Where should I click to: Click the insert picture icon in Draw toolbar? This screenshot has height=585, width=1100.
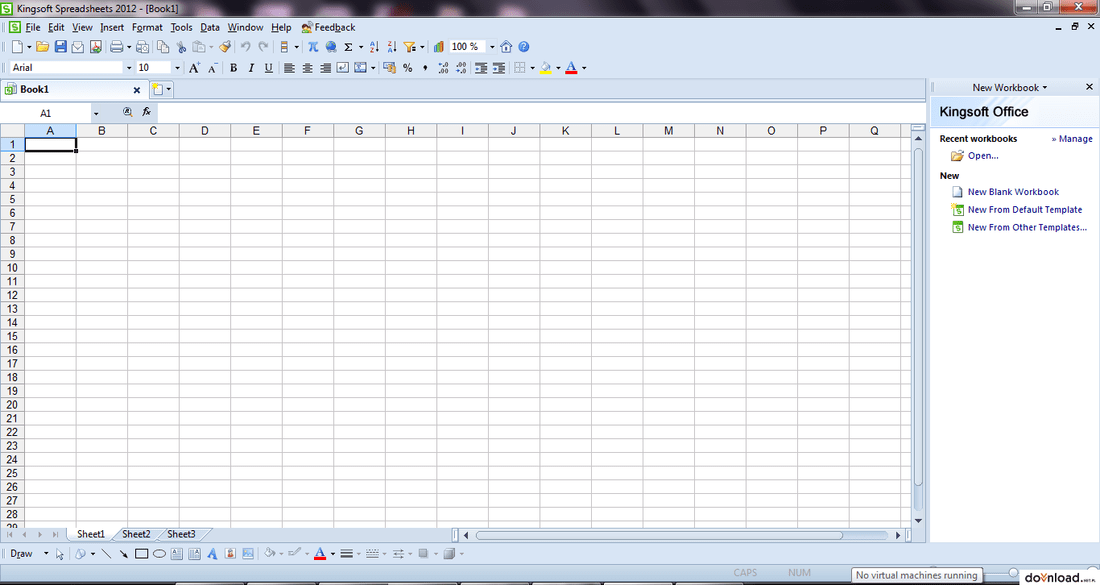248,553
